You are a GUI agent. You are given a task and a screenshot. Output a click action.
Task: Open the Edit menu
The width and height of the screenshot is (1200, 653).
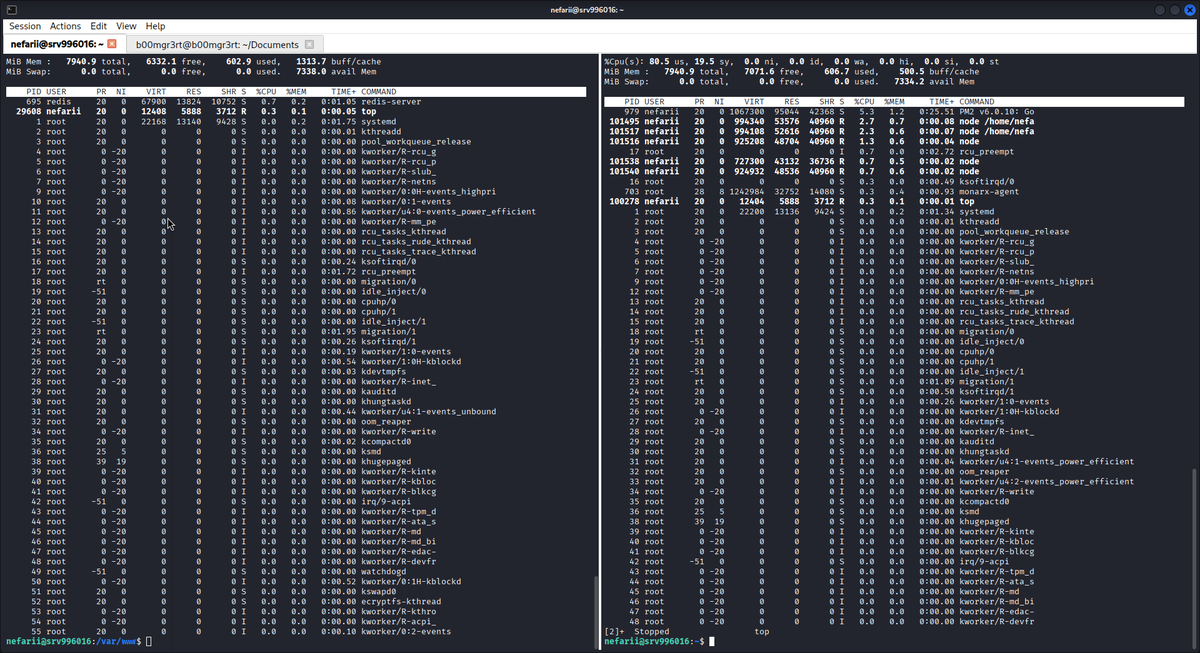[x=99, y=26]
